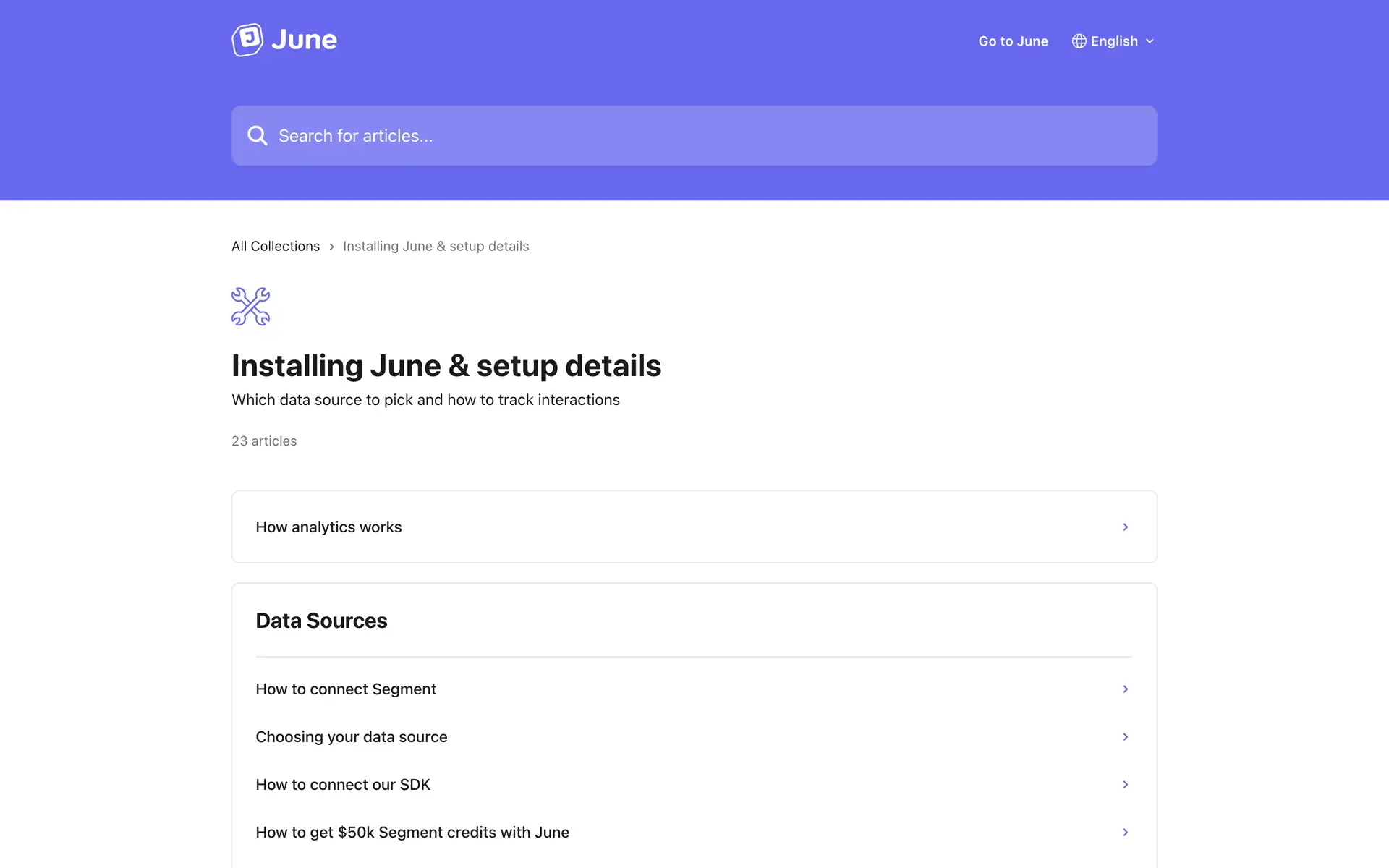Image resolution: width=1389 pixels, height=868 pixels.
Task: Click the Search for articles field
Action: (694, 136)
